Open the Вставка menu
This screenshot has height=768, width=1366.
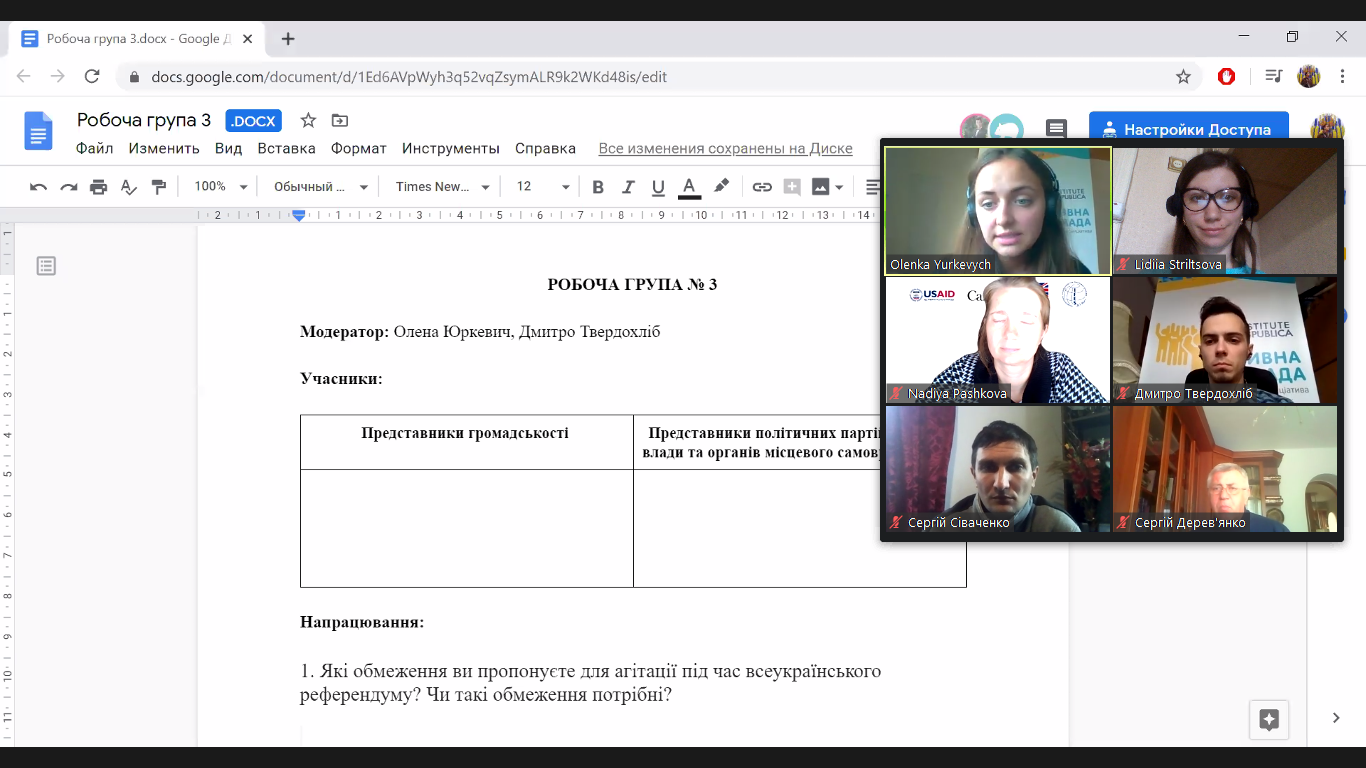pos(287,148)
